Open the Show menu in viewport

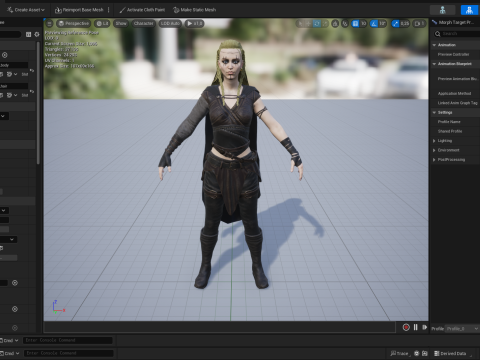tap(121, 24)
